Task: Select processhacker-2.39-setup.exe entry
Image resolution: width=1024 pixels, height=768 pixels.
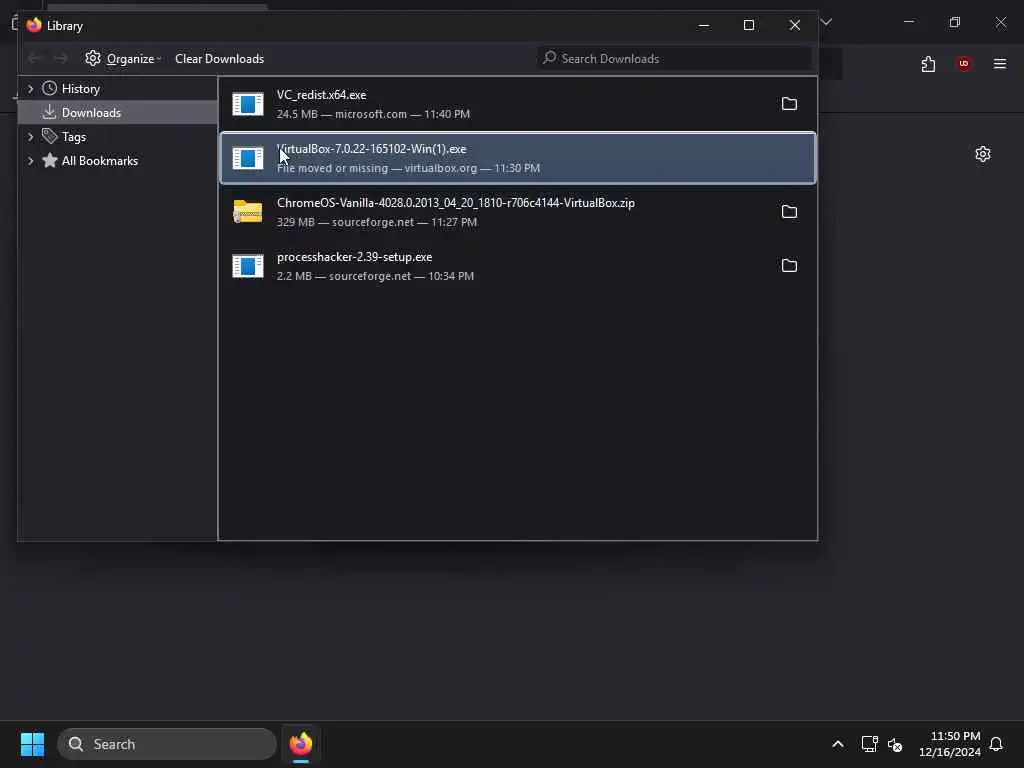Action: click(x=518, y=266)
